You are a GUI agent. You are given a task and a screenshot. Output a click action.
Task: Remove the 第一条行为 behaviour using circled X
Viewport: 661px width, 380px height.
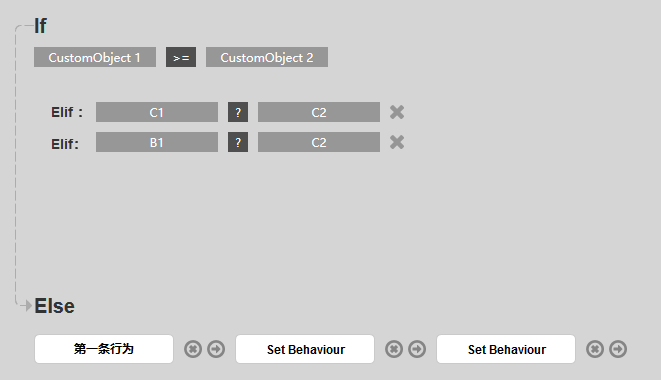coord(193,349)
